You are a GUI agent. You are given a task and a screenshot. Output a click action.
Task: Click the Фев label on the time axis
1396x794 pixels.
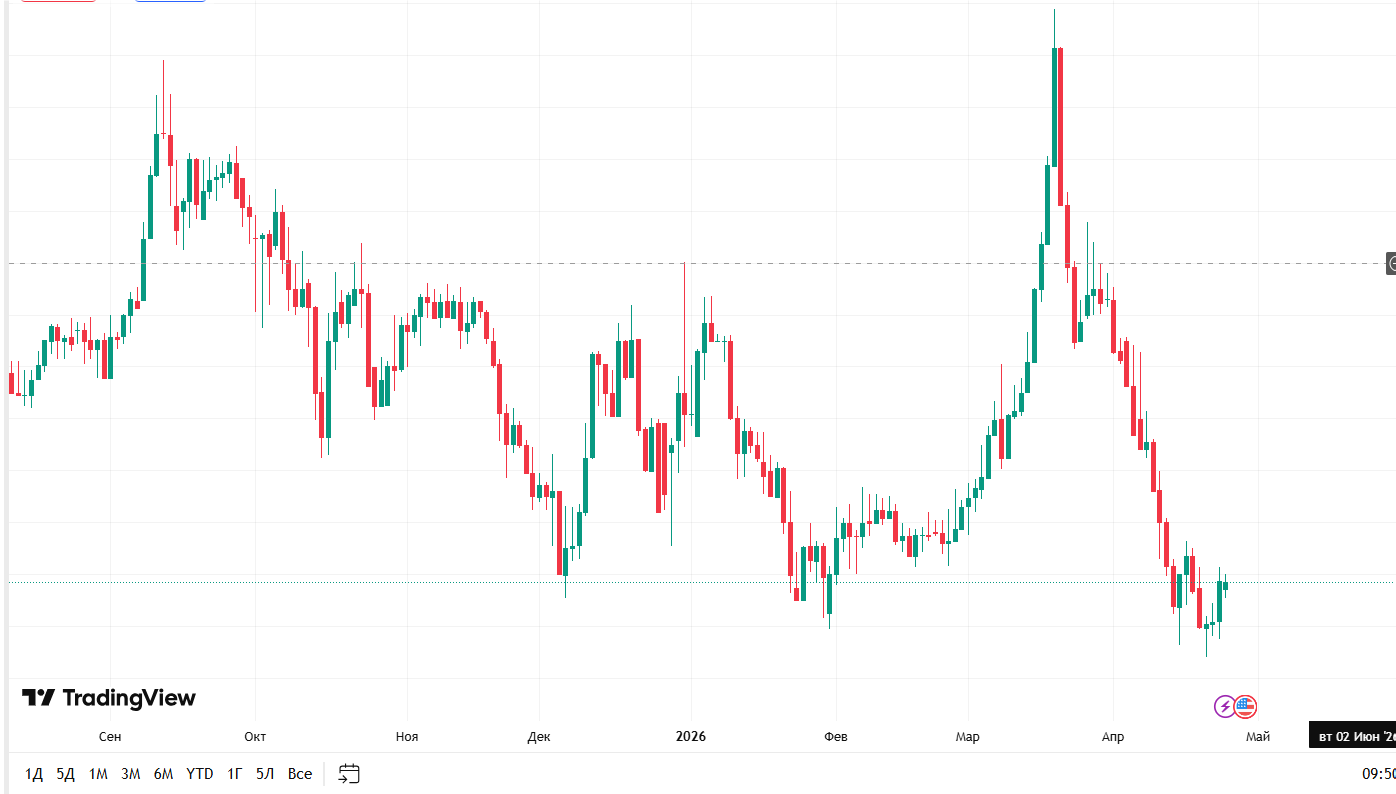coord(835,737)
